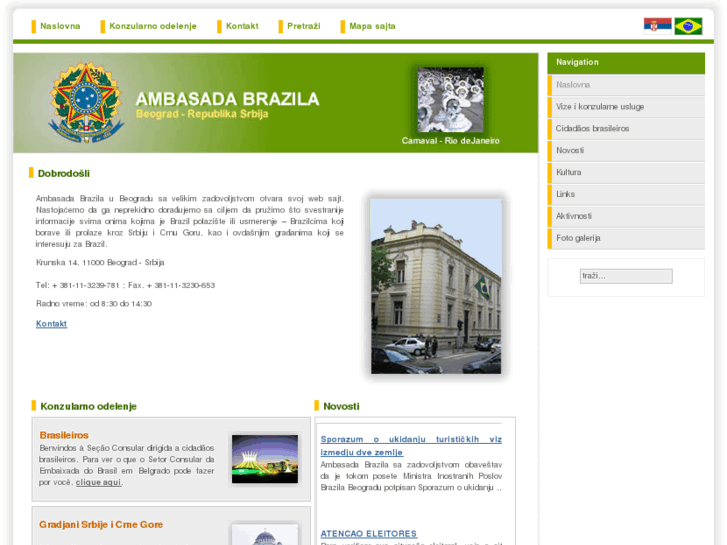Open Foto galerija in the Navigation sidebar
727x545 pixels.
coord(626,238)
